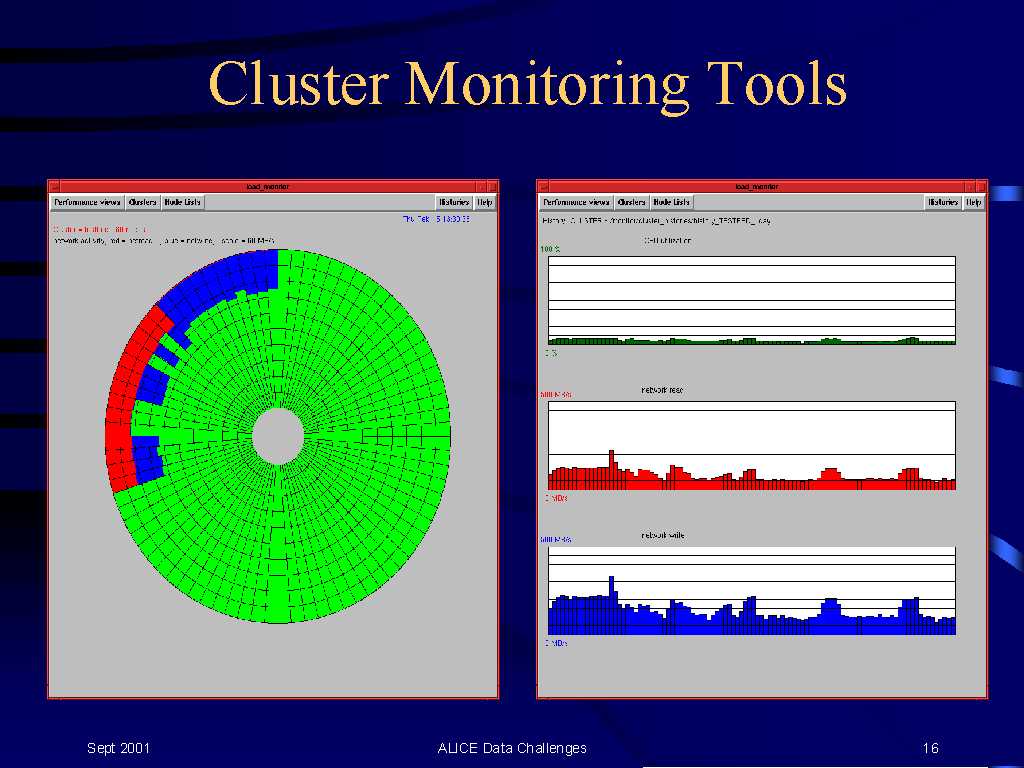Viewport: 1024px width, 768px height.
Task: Open Clusters menu in circular chart window
Action: point(142,202)
